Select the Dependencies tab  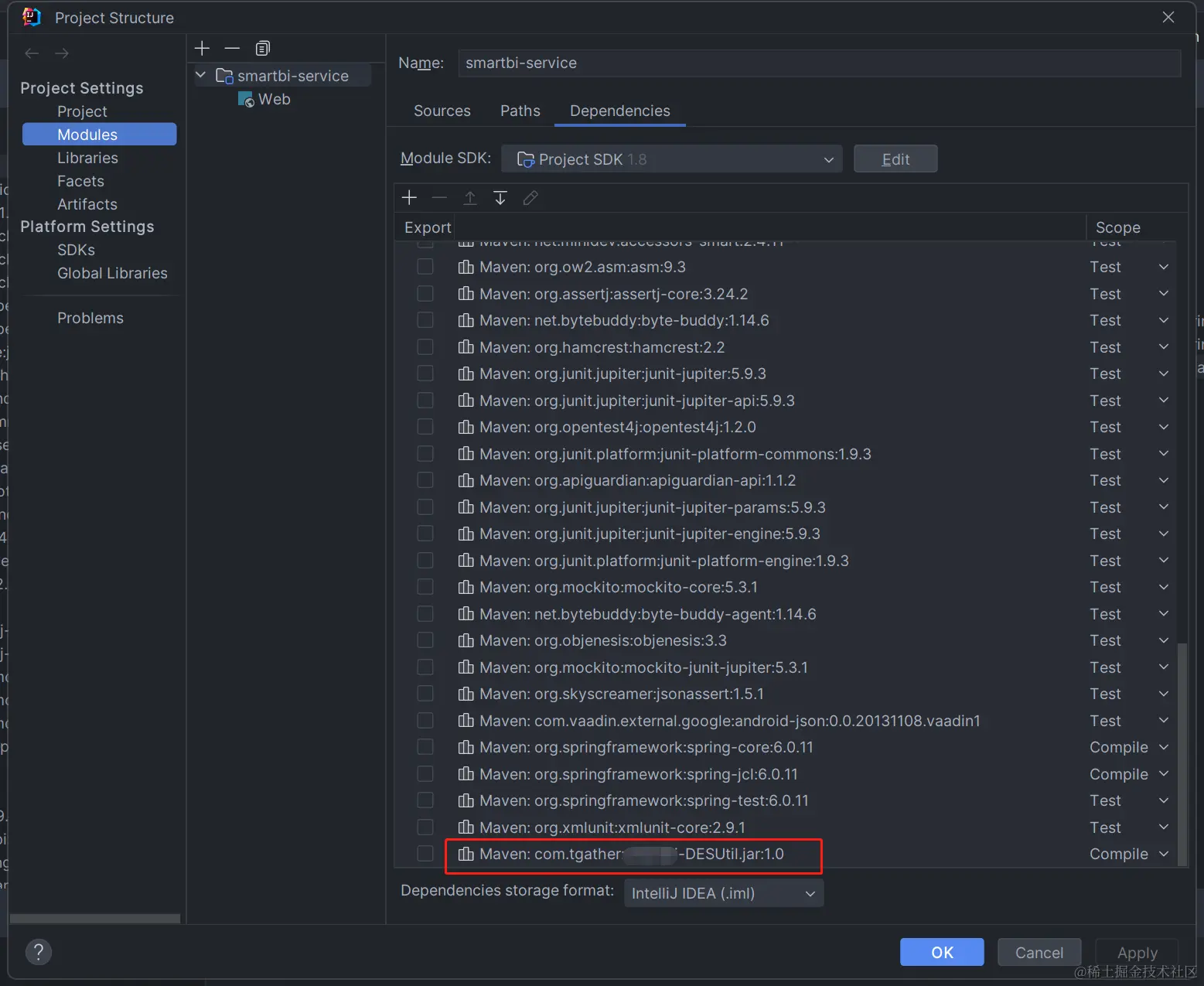pos(620,111)
